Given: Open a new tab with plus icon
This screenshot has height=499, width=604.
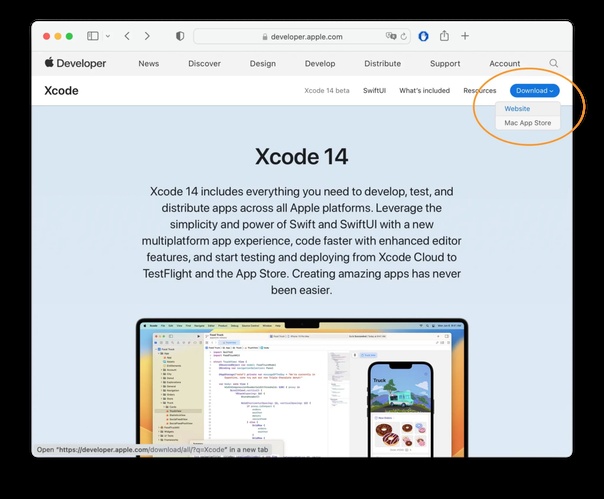Looking at the screenshot, I should coord(465,36).
